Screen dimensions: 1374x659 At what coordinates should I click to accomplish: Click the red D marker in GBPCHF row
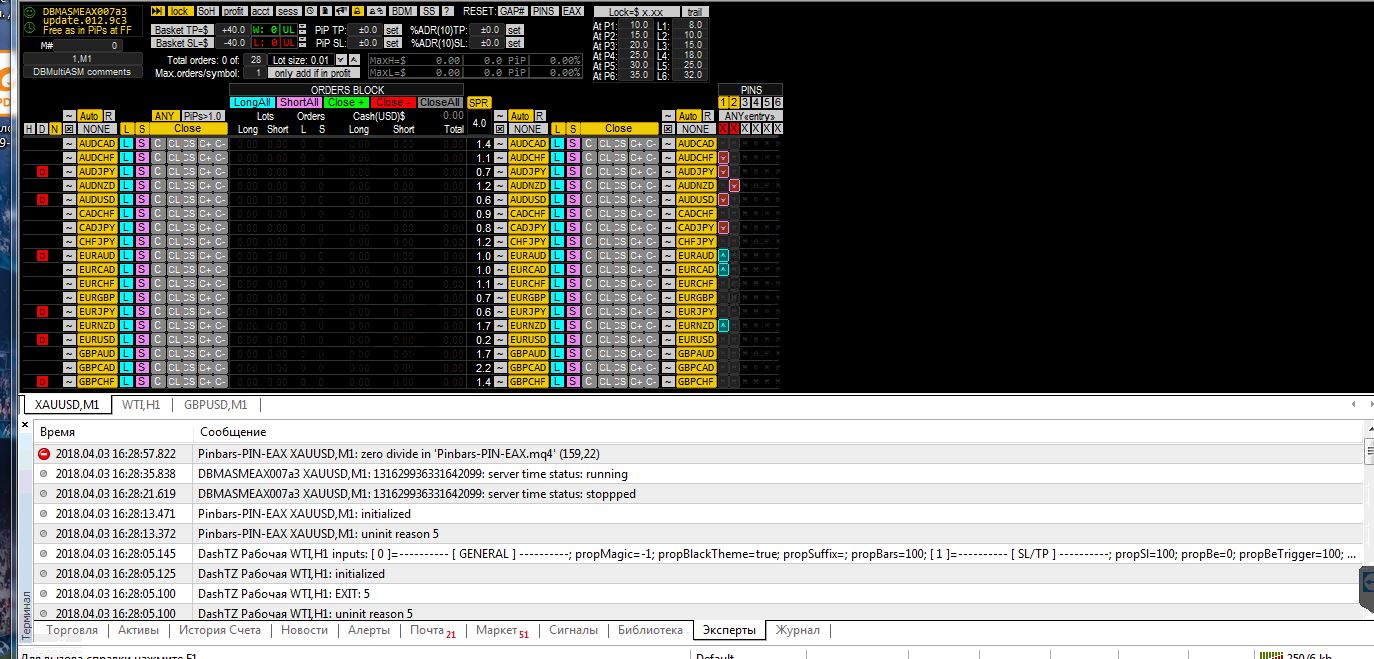(42, 382)
